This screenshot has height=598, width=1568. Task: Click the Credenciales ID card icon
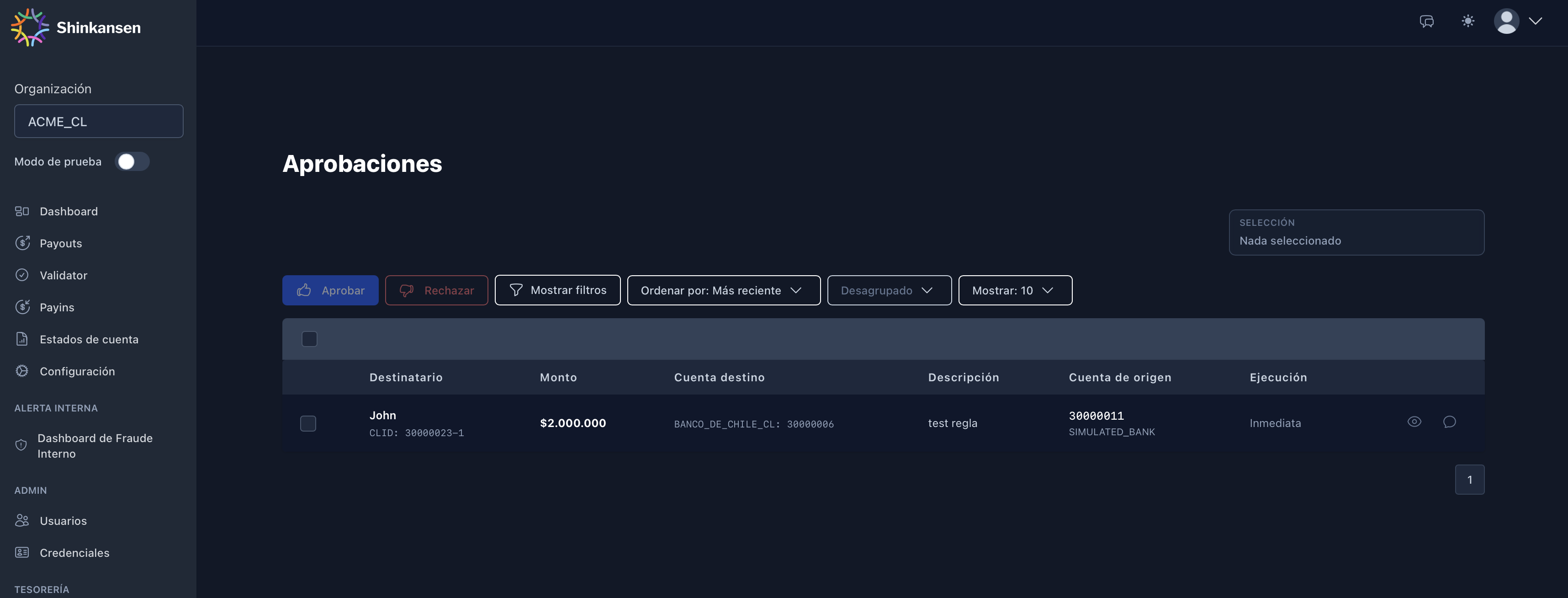coord(22,552)
